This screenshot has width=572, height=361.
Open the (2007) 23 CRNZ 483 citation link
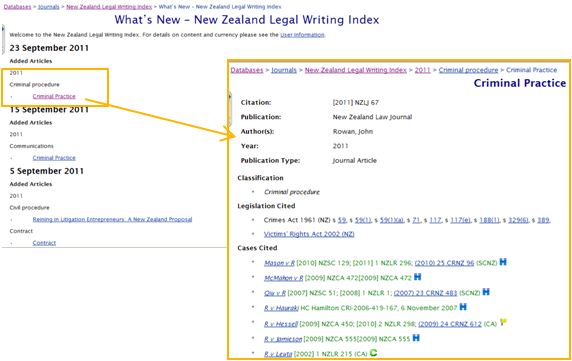(425, 293)
